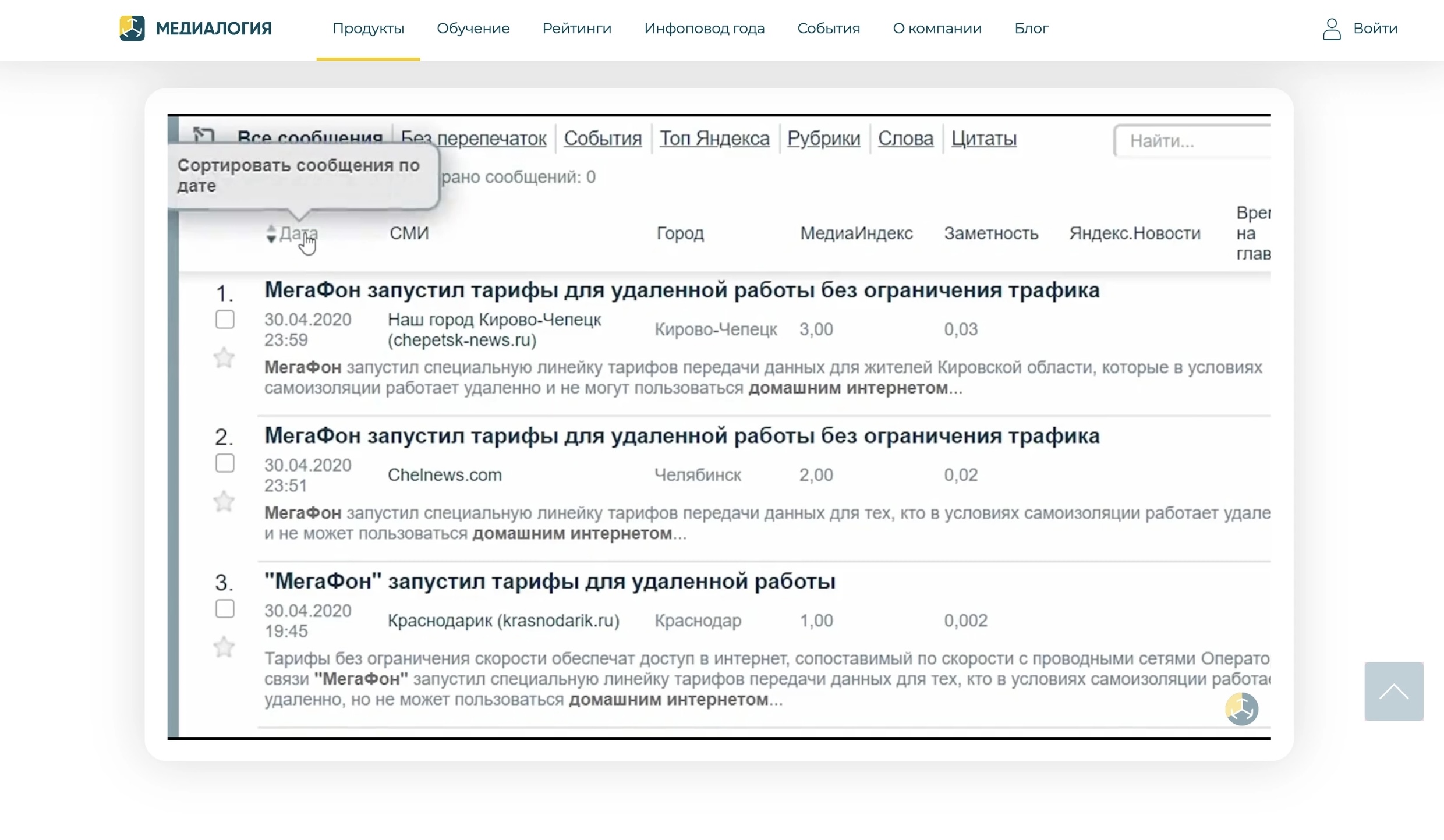Screen dimensions: 1444x840
Task: Go to Инфоповод года
Action: click(704, 29)
